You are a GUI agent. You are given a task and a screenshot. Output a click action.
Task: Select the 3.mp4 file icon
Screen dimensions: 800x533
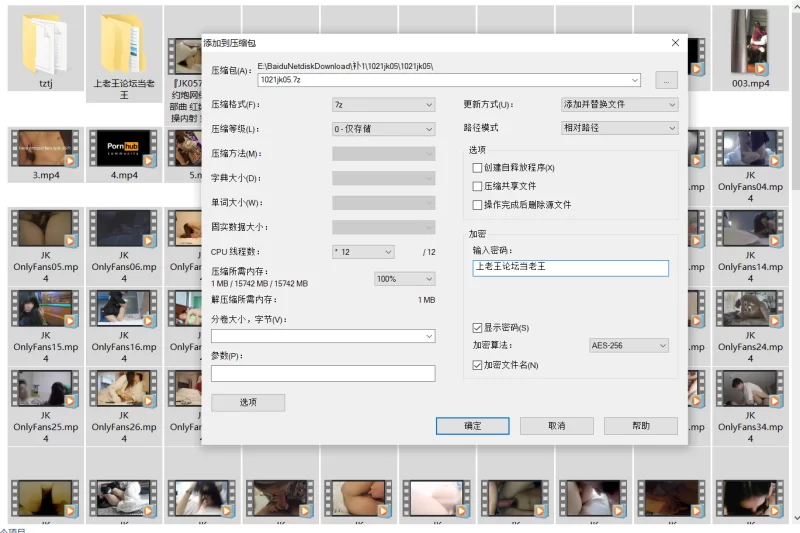click(45, 148)
